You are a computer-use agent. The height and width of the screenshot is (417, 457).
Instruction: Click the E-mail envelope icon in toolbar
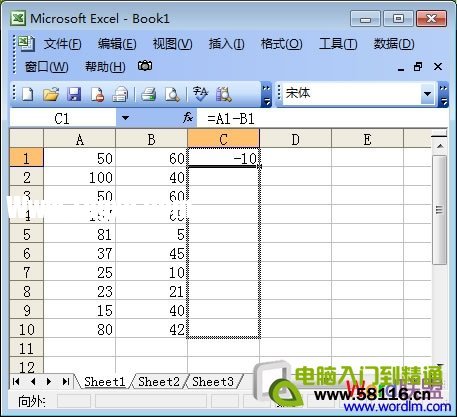pos(120,94)
